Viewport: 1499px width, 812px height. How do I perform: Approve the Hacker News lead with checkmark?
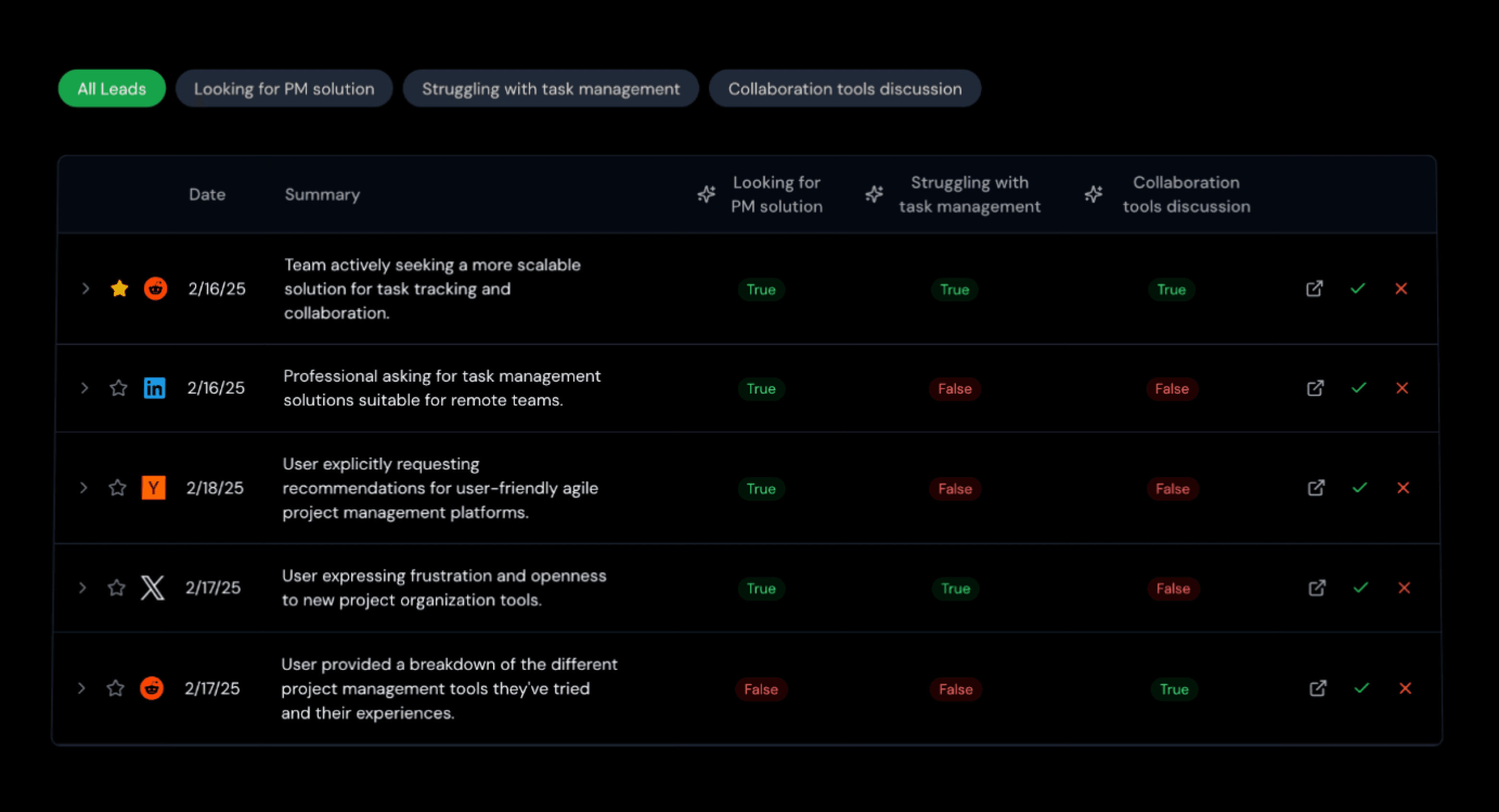[x=1359, y=487]
